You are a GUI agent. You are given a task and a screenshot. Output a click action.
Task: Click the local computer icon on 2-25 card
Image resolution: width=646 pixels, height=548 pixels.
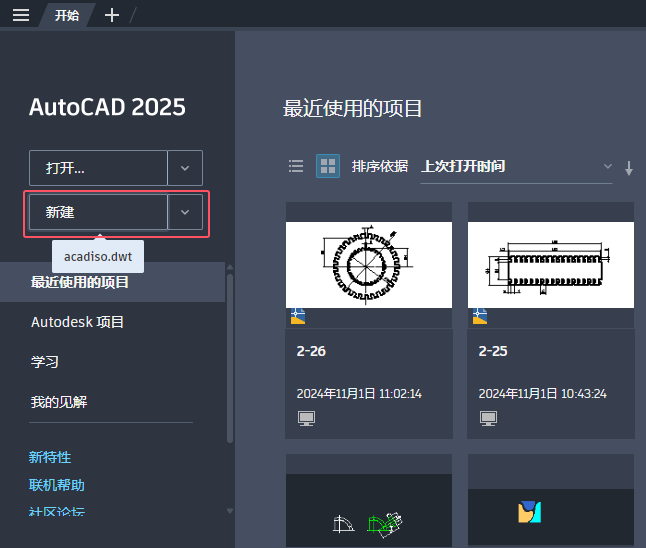(x=488, y=418)
